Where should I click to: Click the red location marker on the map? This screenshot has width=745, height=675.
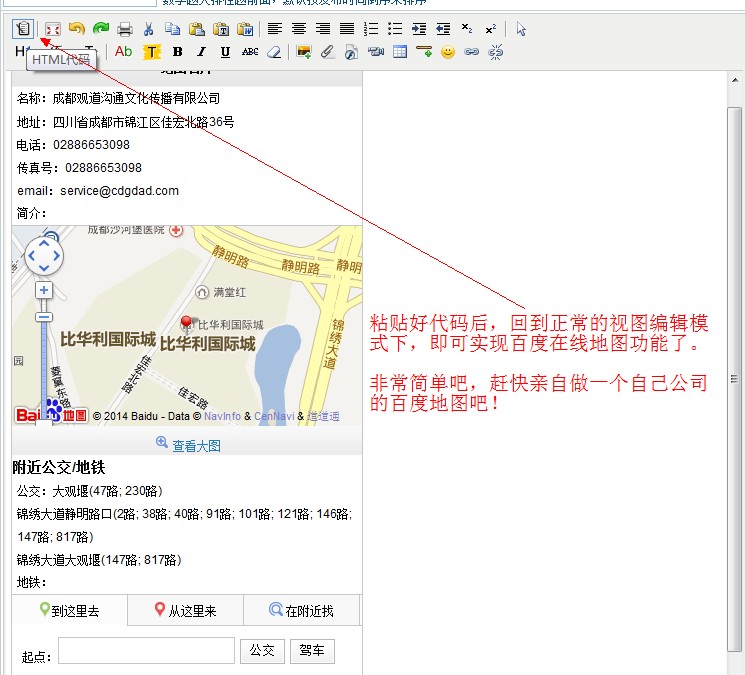(x=186, y=323)
